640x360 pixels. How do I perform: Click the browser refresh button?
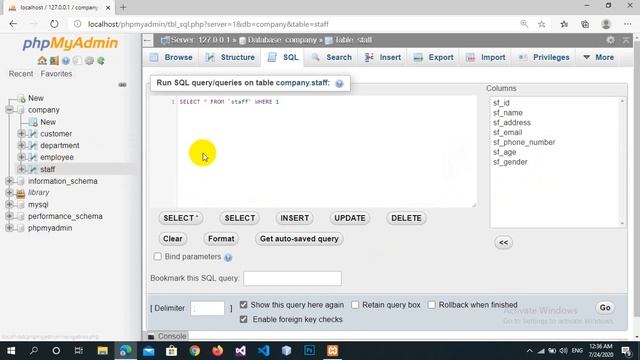[x=54, y=24]
